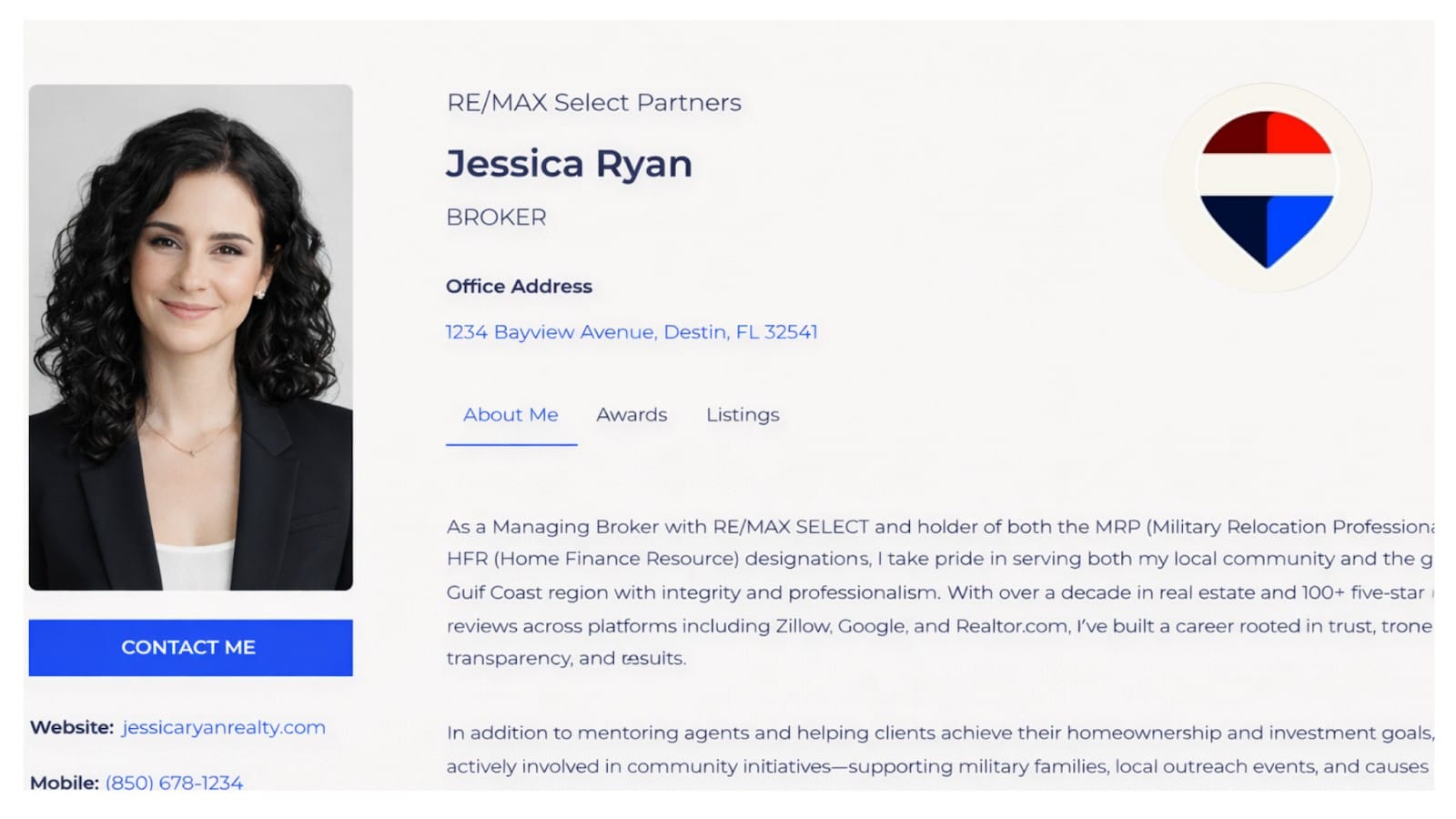Screen dimensions: 1456x819
Task: Click the Mobile label
Action: [x=64, y=783]
